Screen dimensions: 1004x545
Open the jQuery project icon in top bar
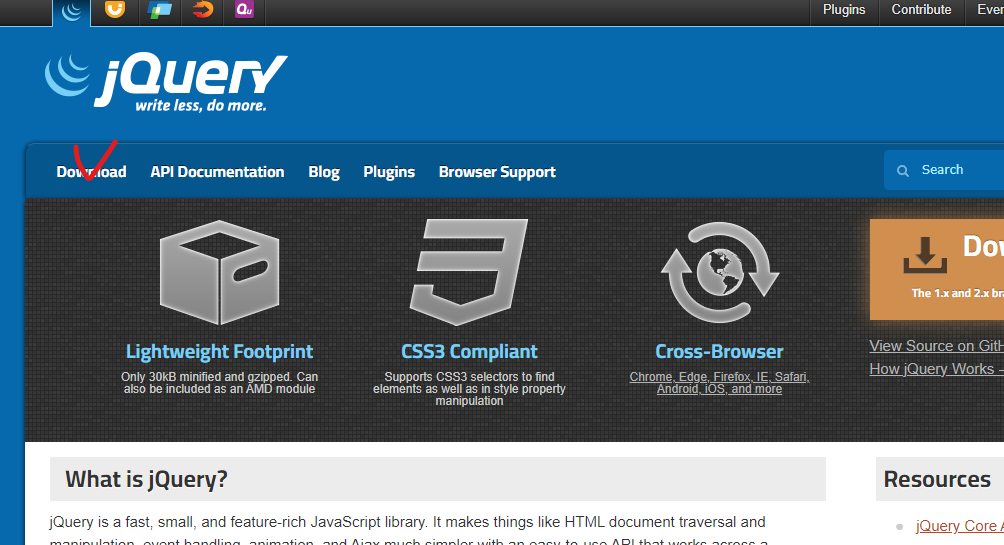tap(72, 12)
